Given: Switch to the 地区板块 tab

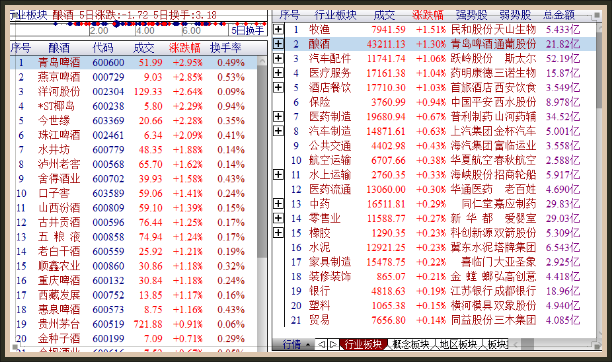Looking at the screenshot, I should pyautogui.click(x=458, y=344).
